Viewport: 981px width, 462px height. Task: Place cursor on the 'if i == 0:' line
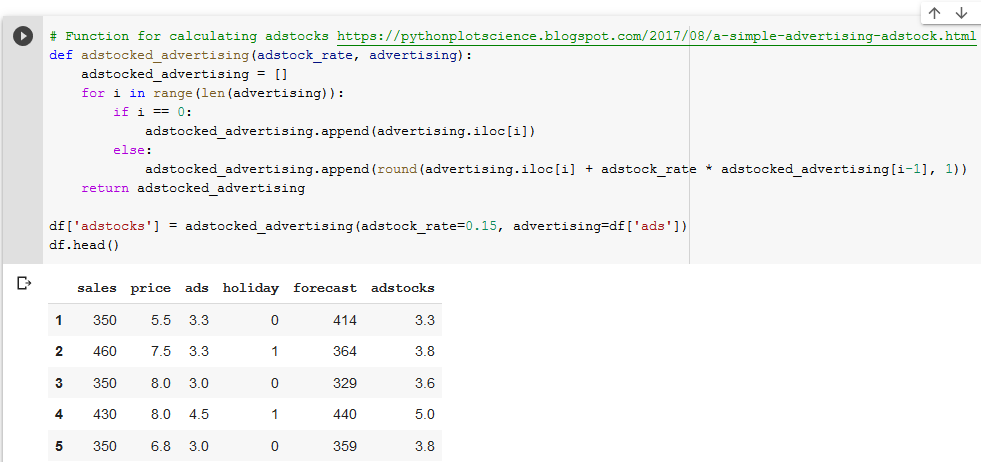click(x=152, y=112)
